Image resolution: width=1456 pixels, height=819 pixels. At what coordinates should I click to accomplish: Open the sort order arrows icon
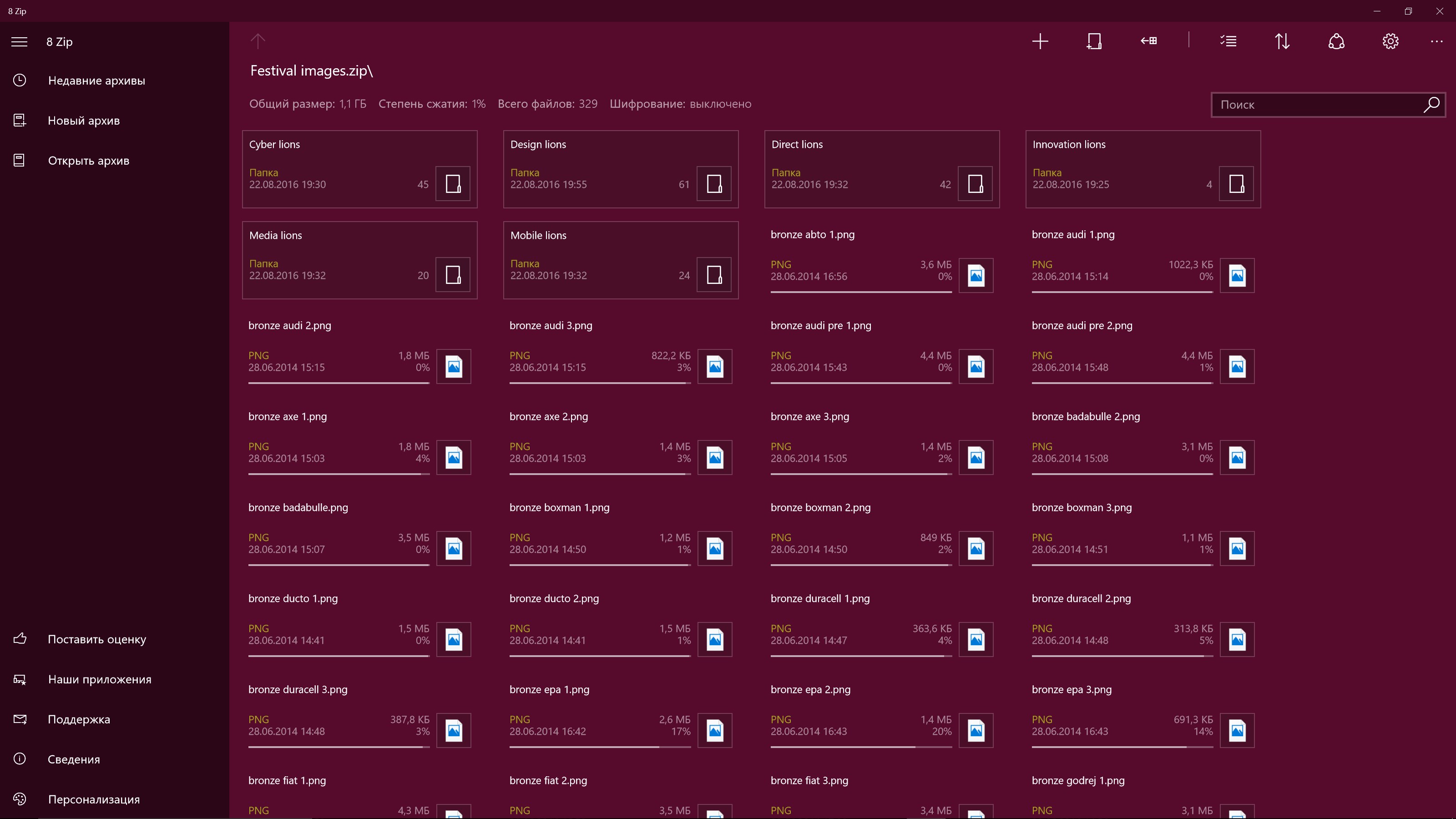[x=1283, y=41]
